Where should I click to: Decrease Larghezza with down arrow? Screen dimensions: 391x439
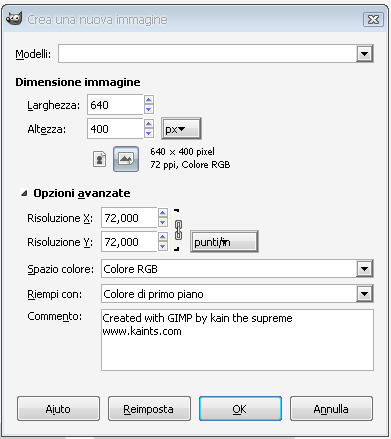[x=149, y=109]
